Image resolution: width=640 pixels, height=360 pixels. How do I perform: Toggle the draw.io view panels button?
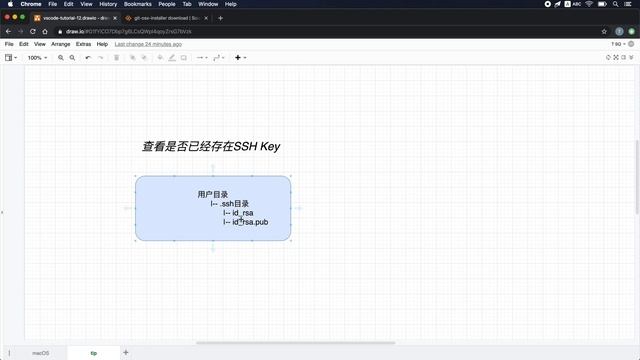pos(8,58)
